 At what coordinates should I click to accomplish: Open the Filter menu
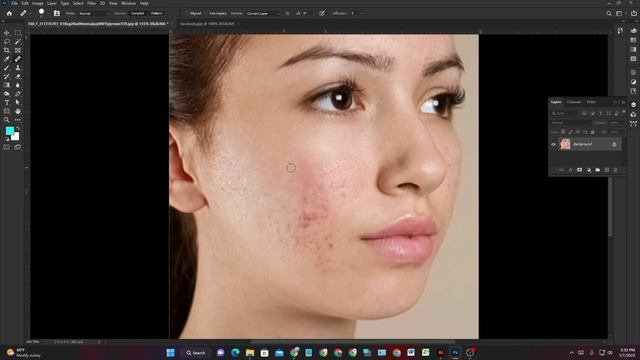pyautogui.click(x=91, y=3)
